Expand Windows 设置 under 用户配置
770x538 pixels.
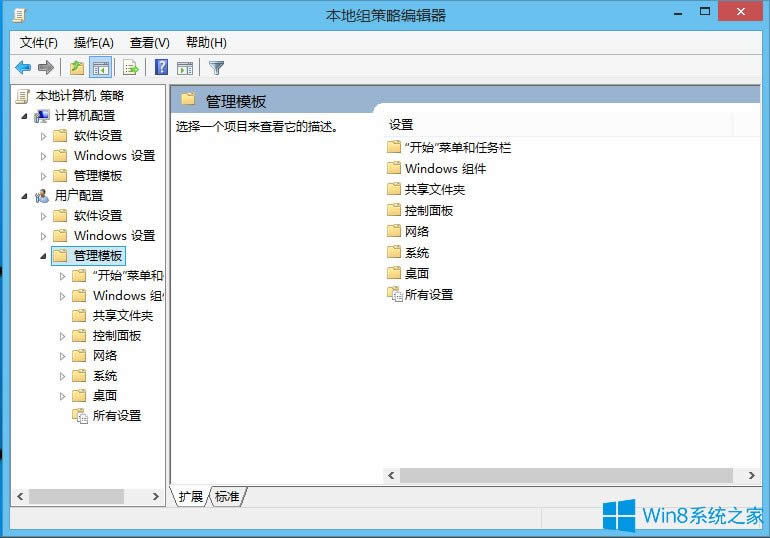43,236
